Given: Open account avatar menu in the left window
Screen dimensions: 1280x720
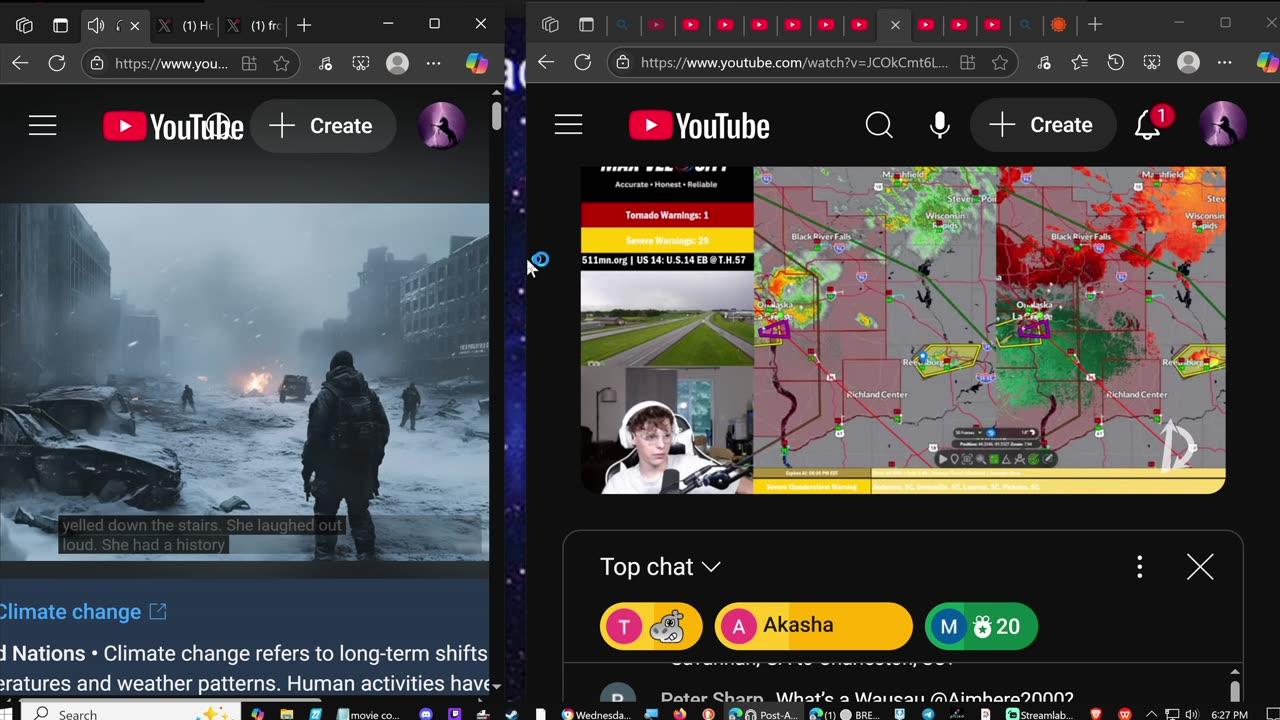Looking at the screenshot, I should tap(441, 126).
